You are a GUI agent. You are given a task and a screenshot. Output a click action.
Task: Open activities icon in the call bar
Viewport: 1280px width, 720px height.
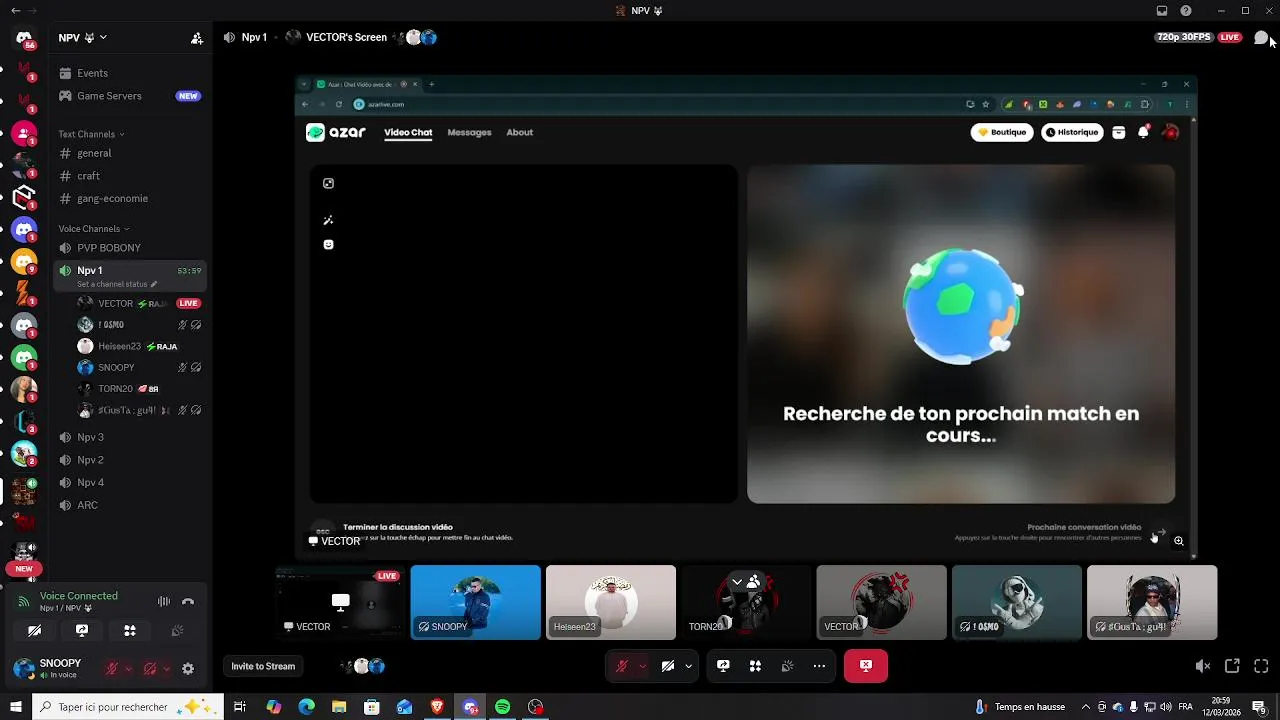click(x=755, y=666)
